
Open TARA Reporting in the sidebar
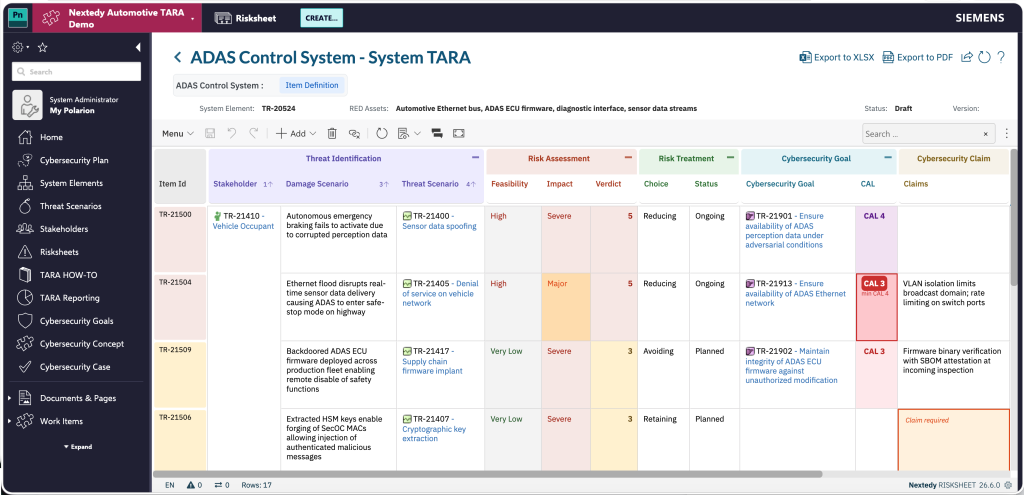(69, 298)
